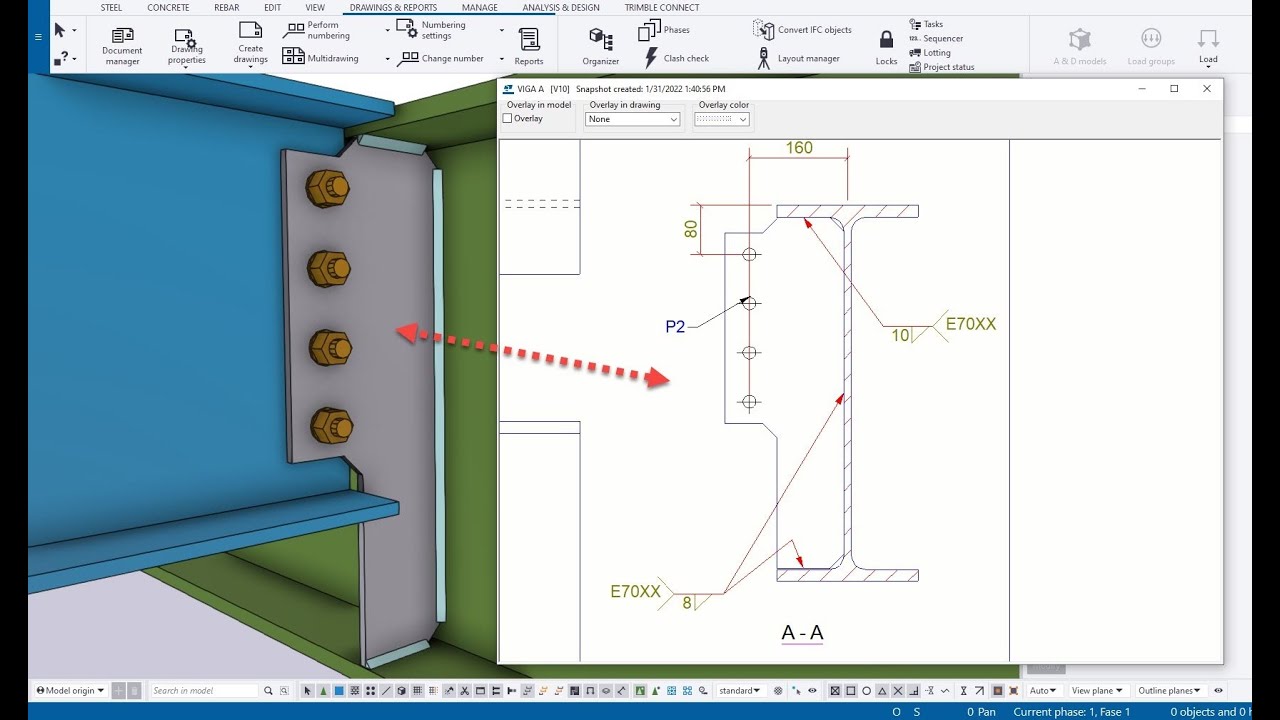Click the selection arrow tool in ribbon

pos(60,30)
